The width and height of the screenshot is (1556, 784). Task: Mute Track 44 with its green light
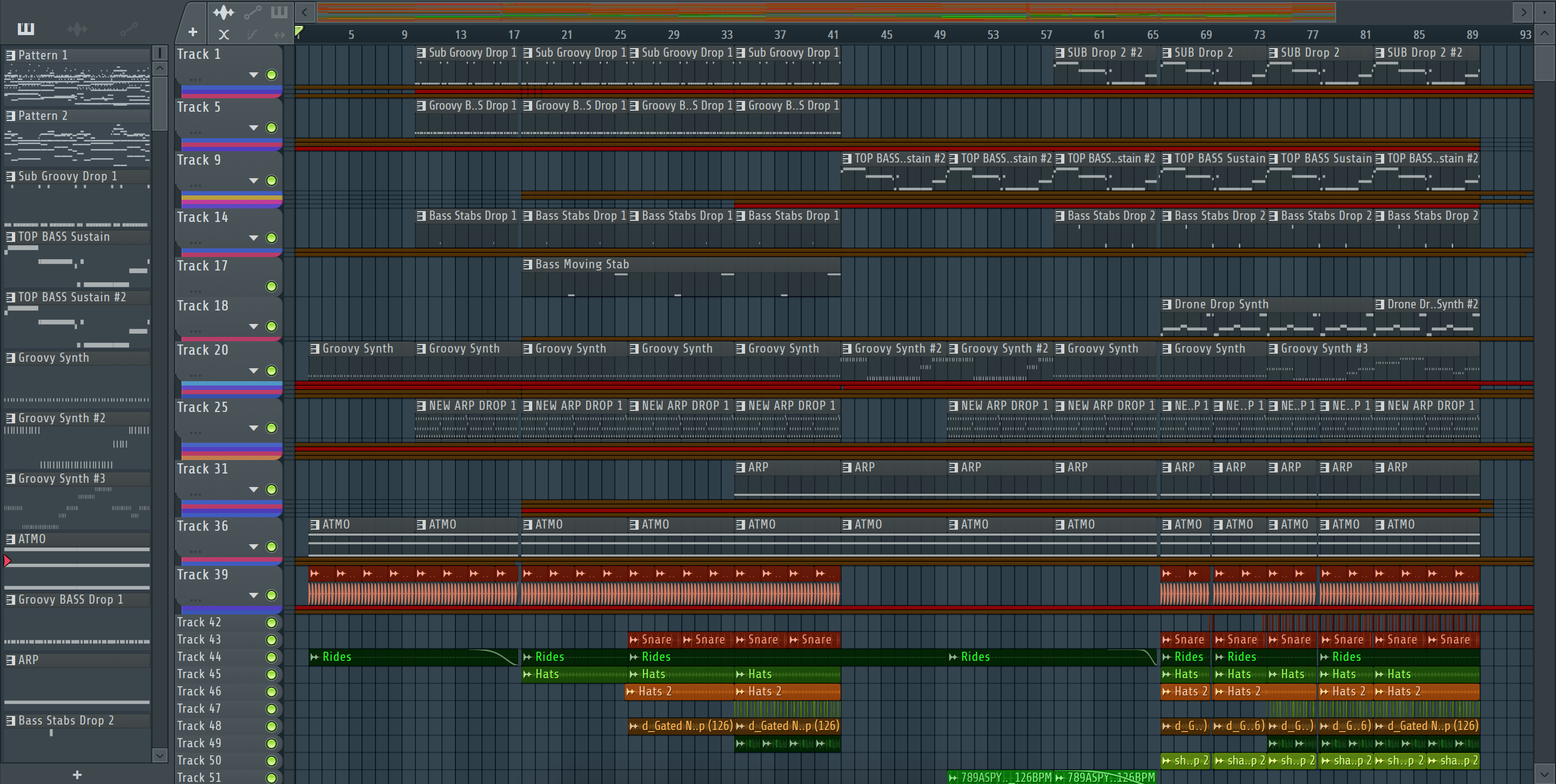[271, 657]
